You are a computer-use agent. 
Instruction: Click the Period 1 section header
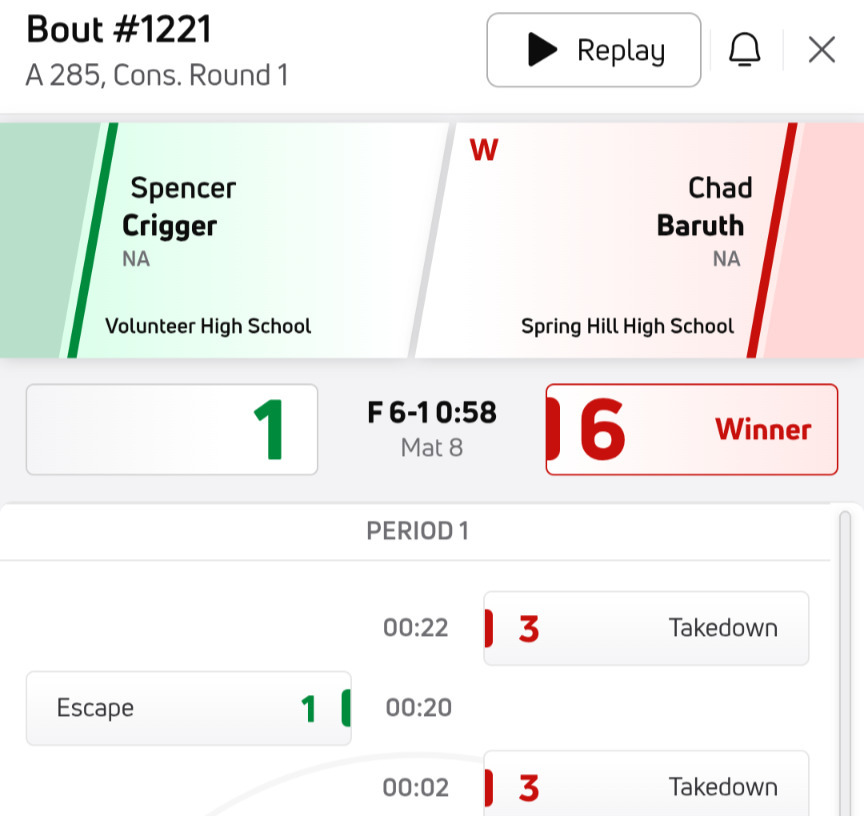pyautogui.click(x=417, y=531)
